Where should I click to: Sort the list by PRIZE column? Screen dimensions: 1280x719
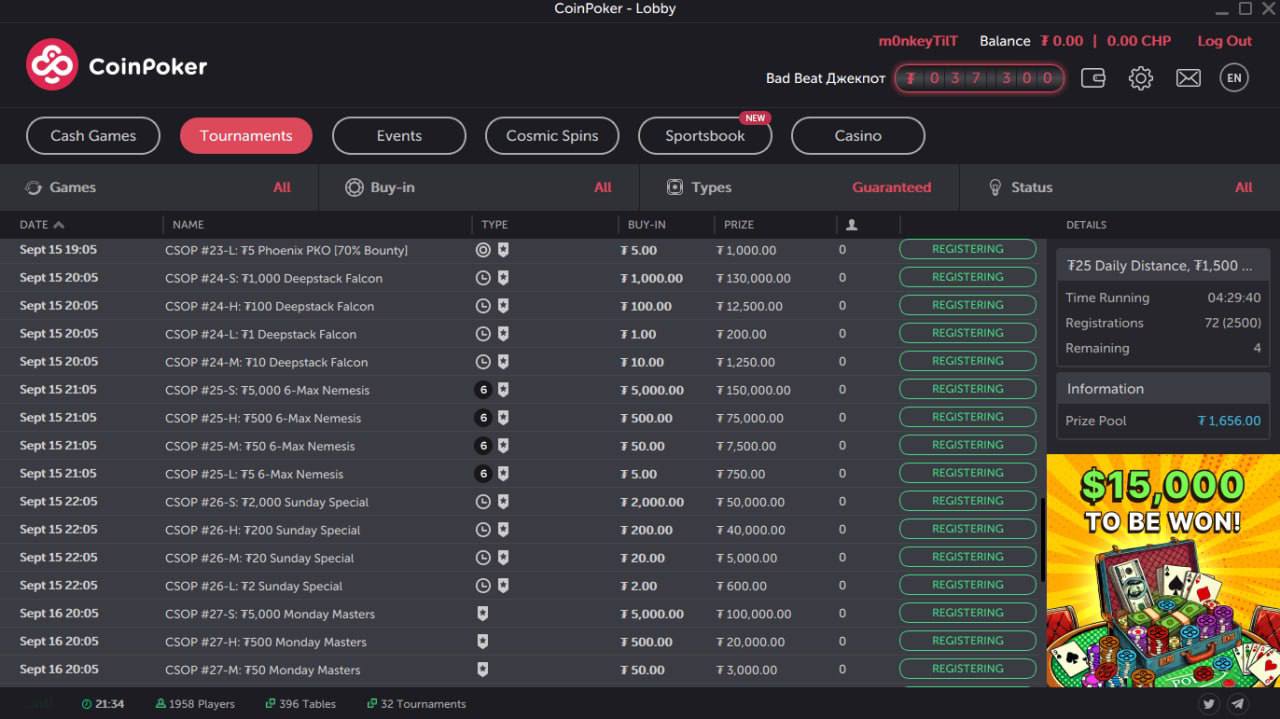[x=739, y=225]
